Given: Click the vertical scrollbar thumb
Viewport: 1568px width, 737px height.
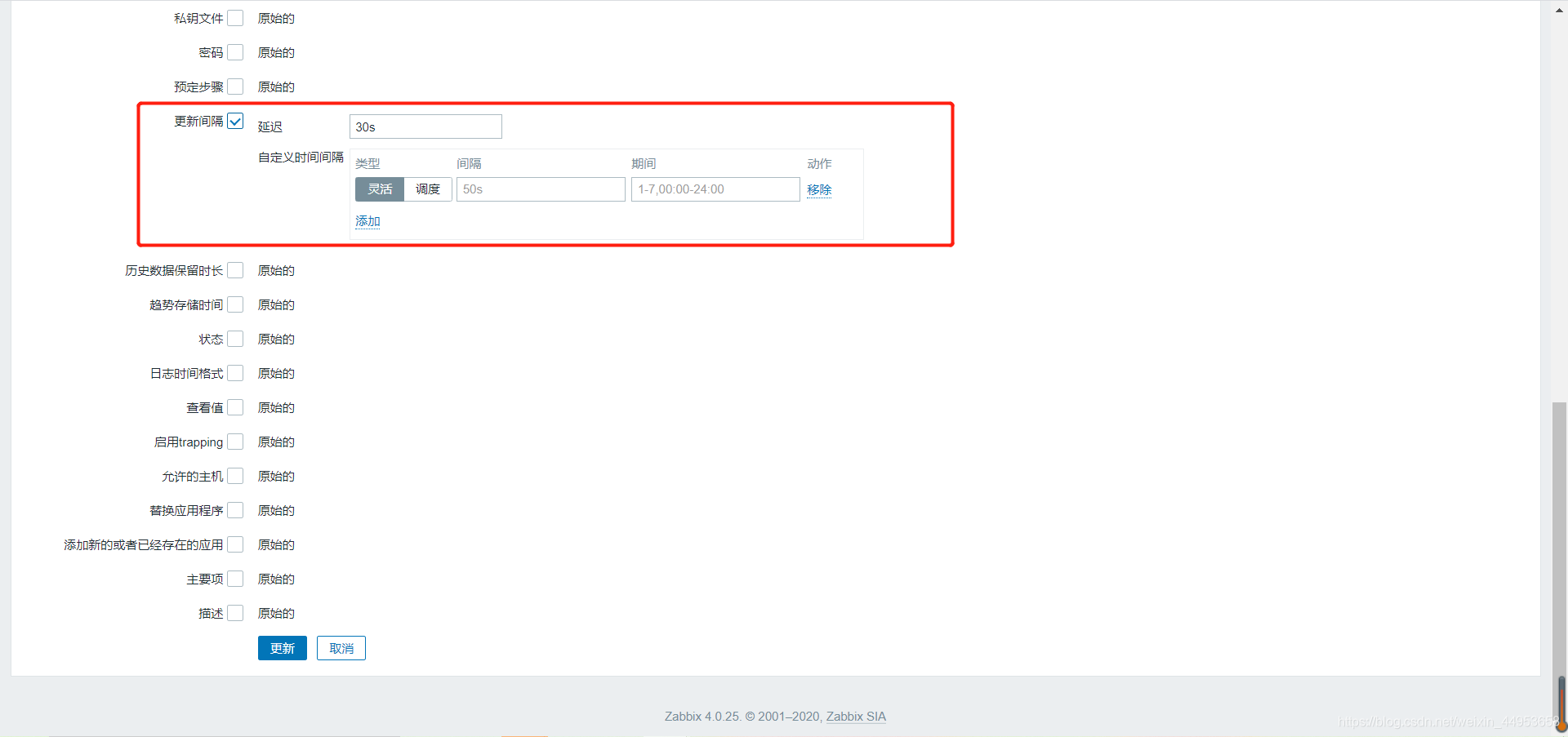Looking at the screenshot, I should [1560, 563].
